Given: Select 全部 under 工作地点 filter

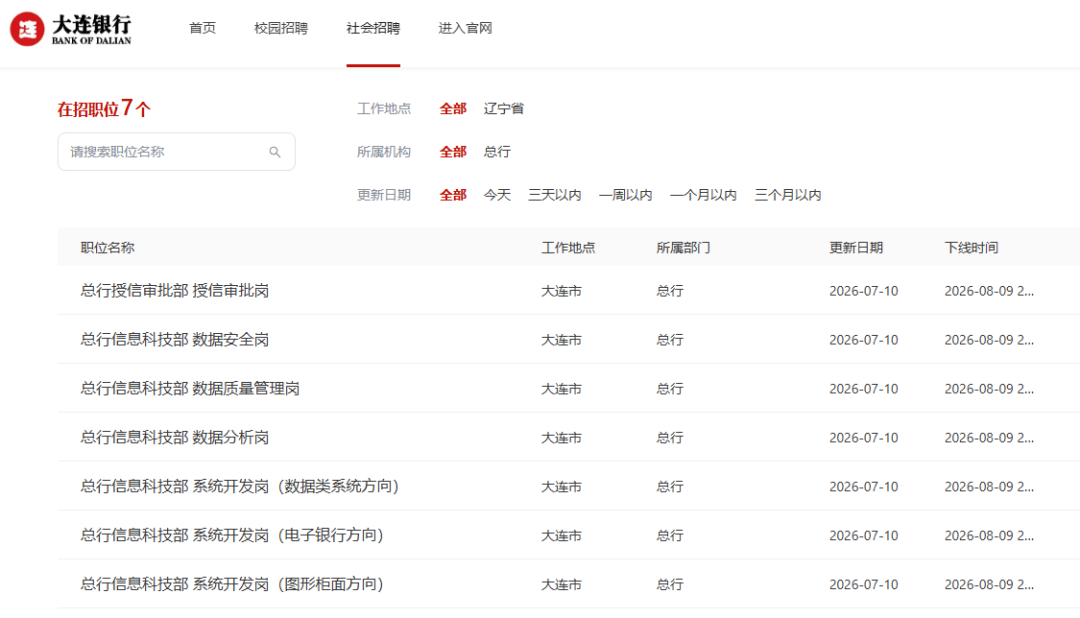Looking at the screenshot, I should [x=453, y=109].
